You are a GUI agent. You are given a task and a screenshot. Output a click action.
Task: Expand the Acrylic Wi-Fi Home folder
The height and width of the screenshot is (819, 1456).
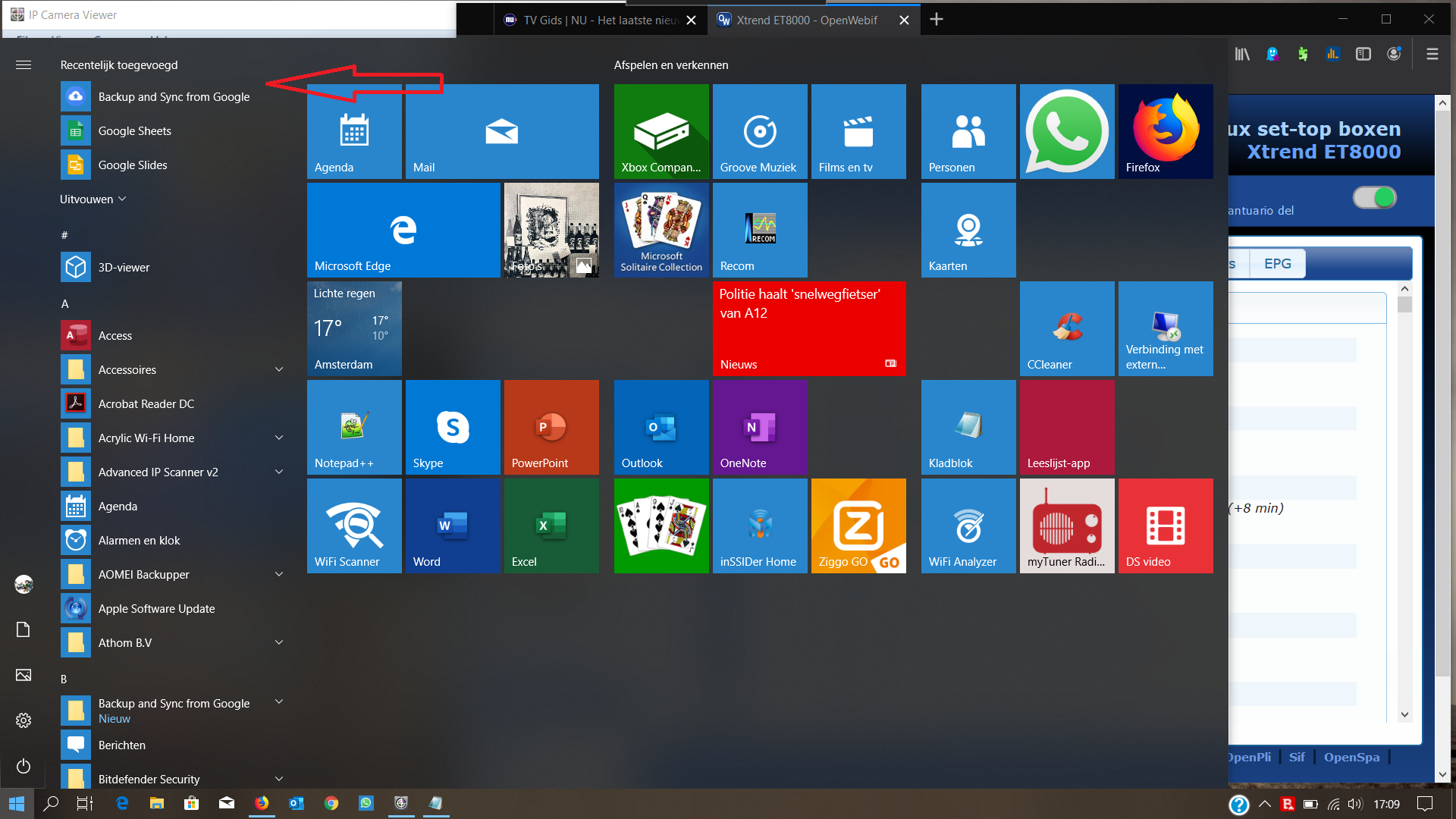point(278,438)
